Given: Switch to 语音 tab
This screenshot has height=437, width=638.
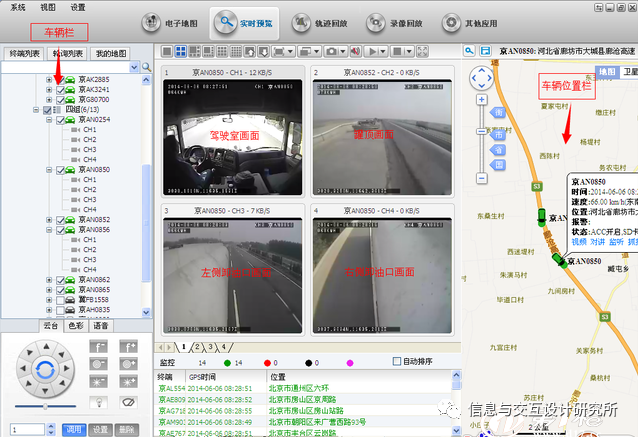Looking at the screenshot, I should tap(101, 326).
